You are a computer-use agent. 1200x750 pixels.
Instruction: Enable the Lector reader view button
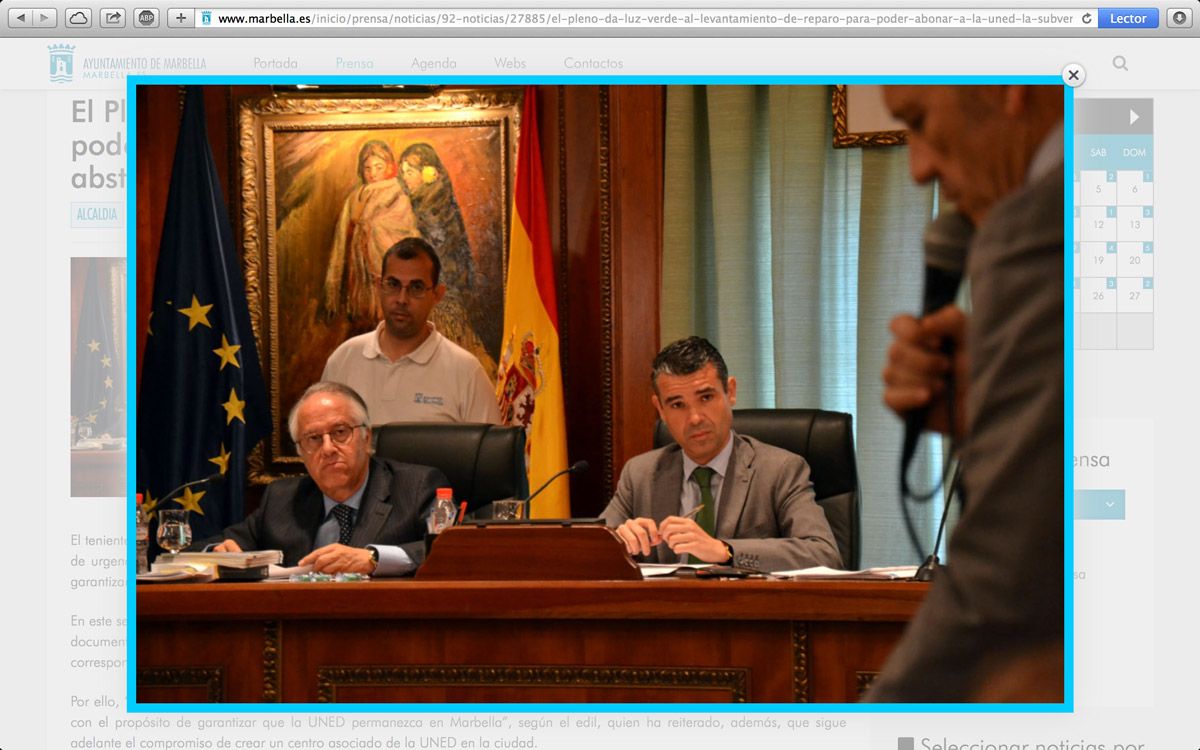[x=1129, y=18]
